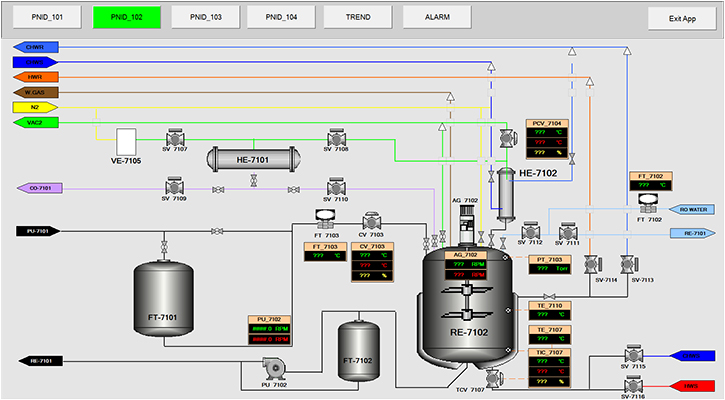This screenshot has width=725, height=400.
Task: Open the PU_7102 RPM panel
Action: click(269, 330)
